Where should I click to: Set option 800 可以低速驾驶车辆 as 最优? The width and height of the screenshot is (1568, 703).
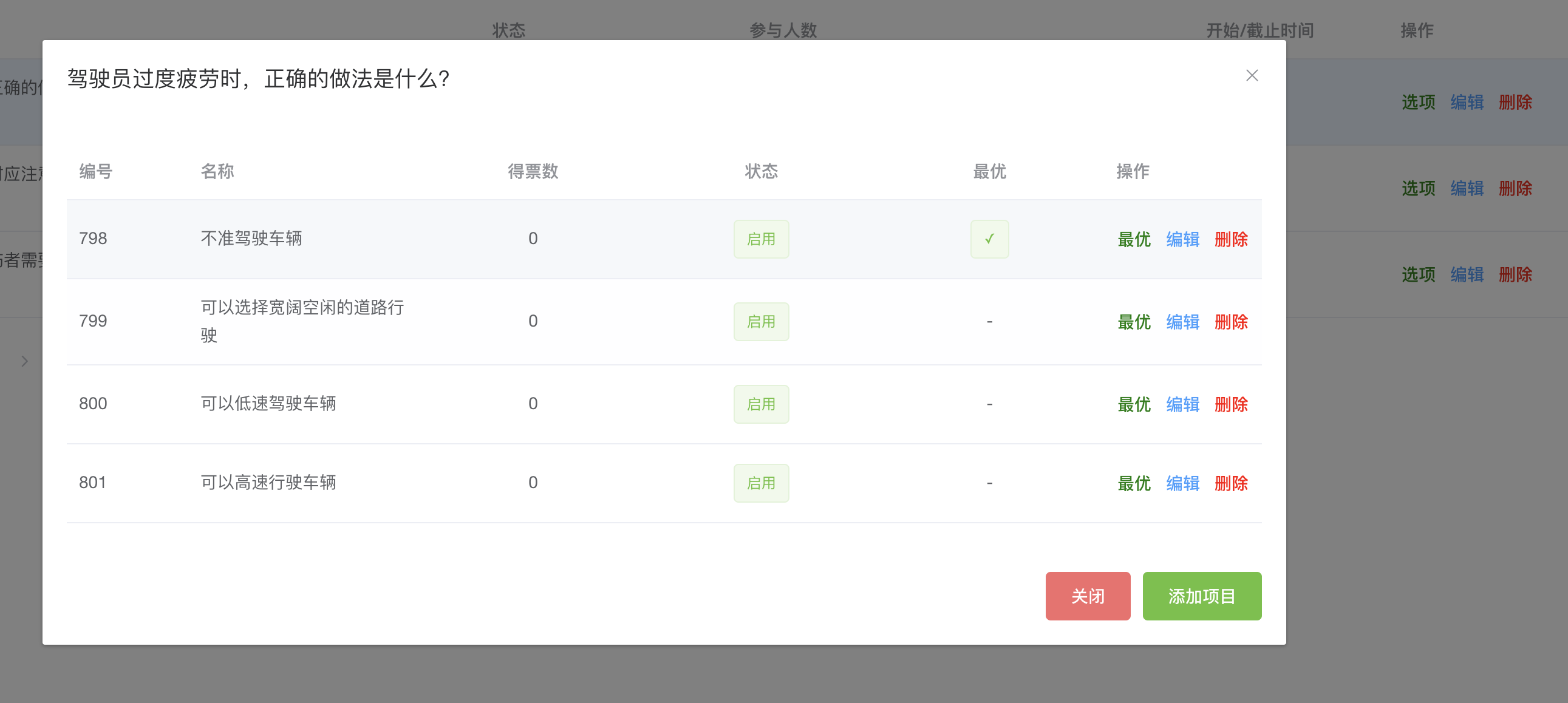coord(1133,404)
